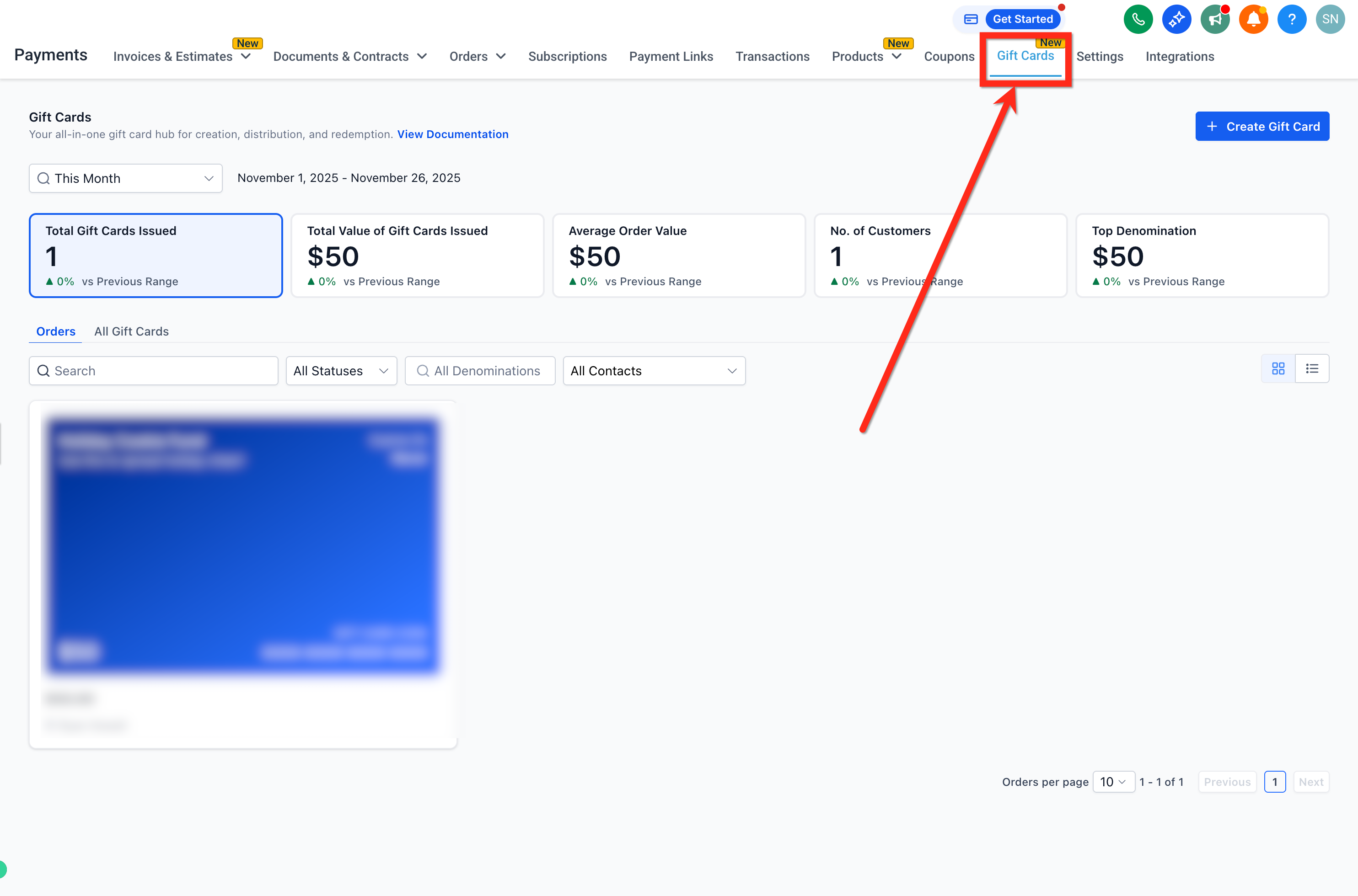Go to Coupons tab
Screen dimensions: 1358x896
pyautogui.click(x=949, y=57)
